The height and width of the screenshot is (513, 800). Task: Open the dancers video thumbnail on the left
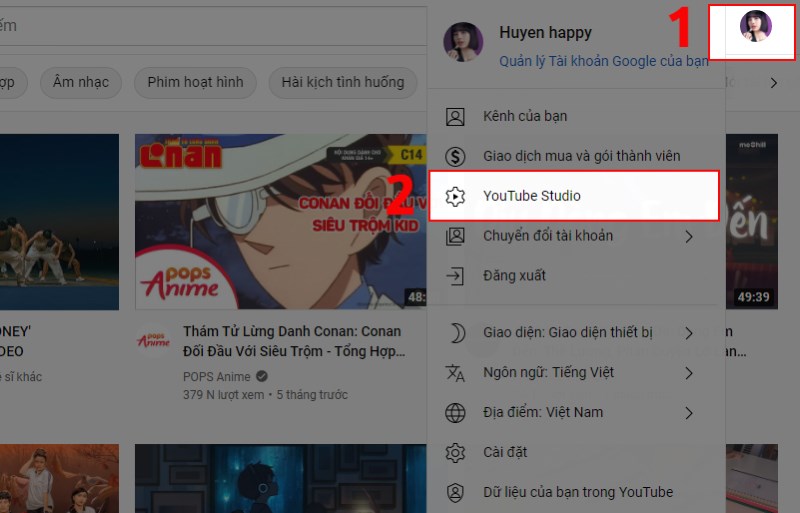(x=59, y=222)
